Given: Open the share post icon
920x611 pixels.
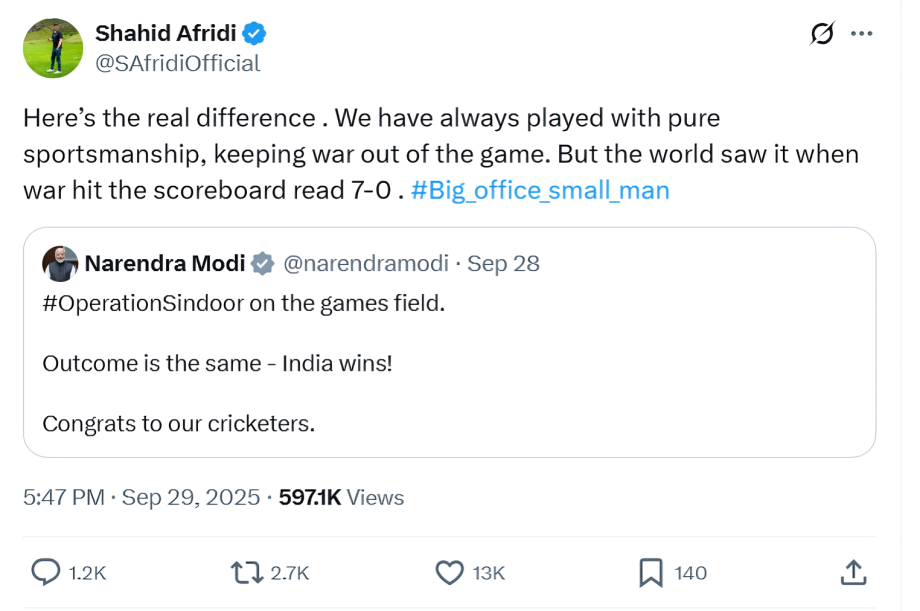Looking at the screenshot, I should [852, 572].
